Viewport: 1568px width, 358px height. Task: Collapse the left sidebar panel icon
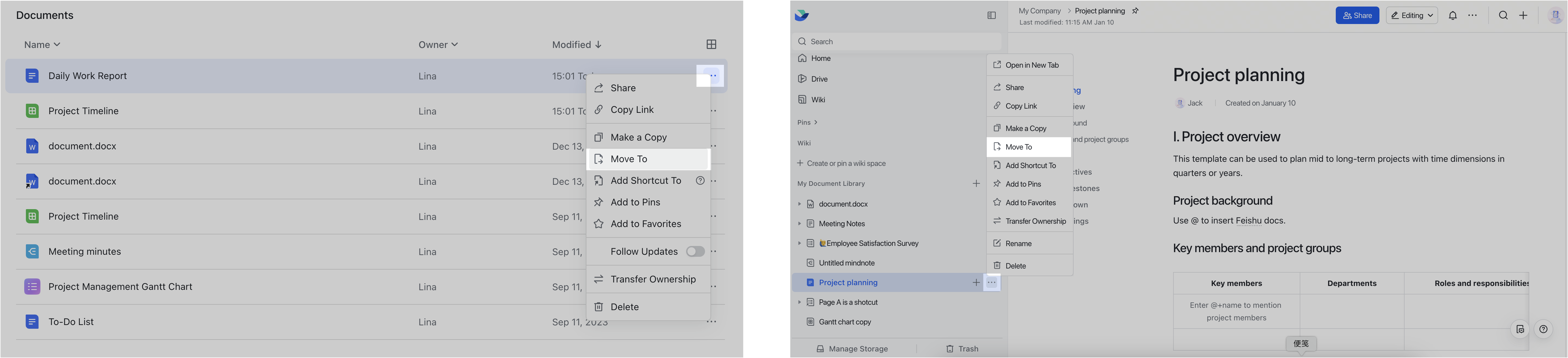coord(992,15)
